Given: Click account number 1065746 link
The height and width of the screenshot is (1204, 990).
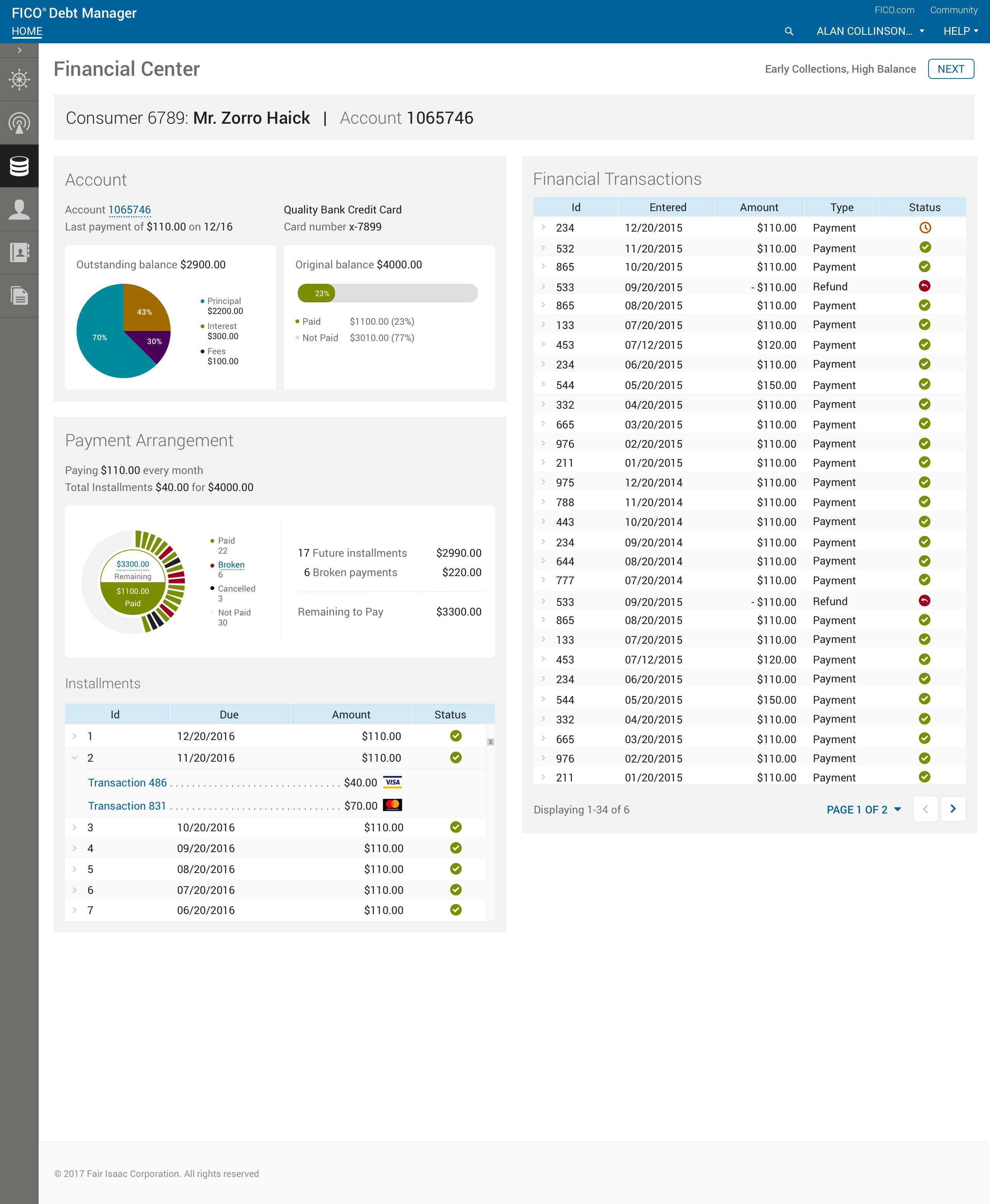Looking at the screenshot, I should [x=130, y=210].
